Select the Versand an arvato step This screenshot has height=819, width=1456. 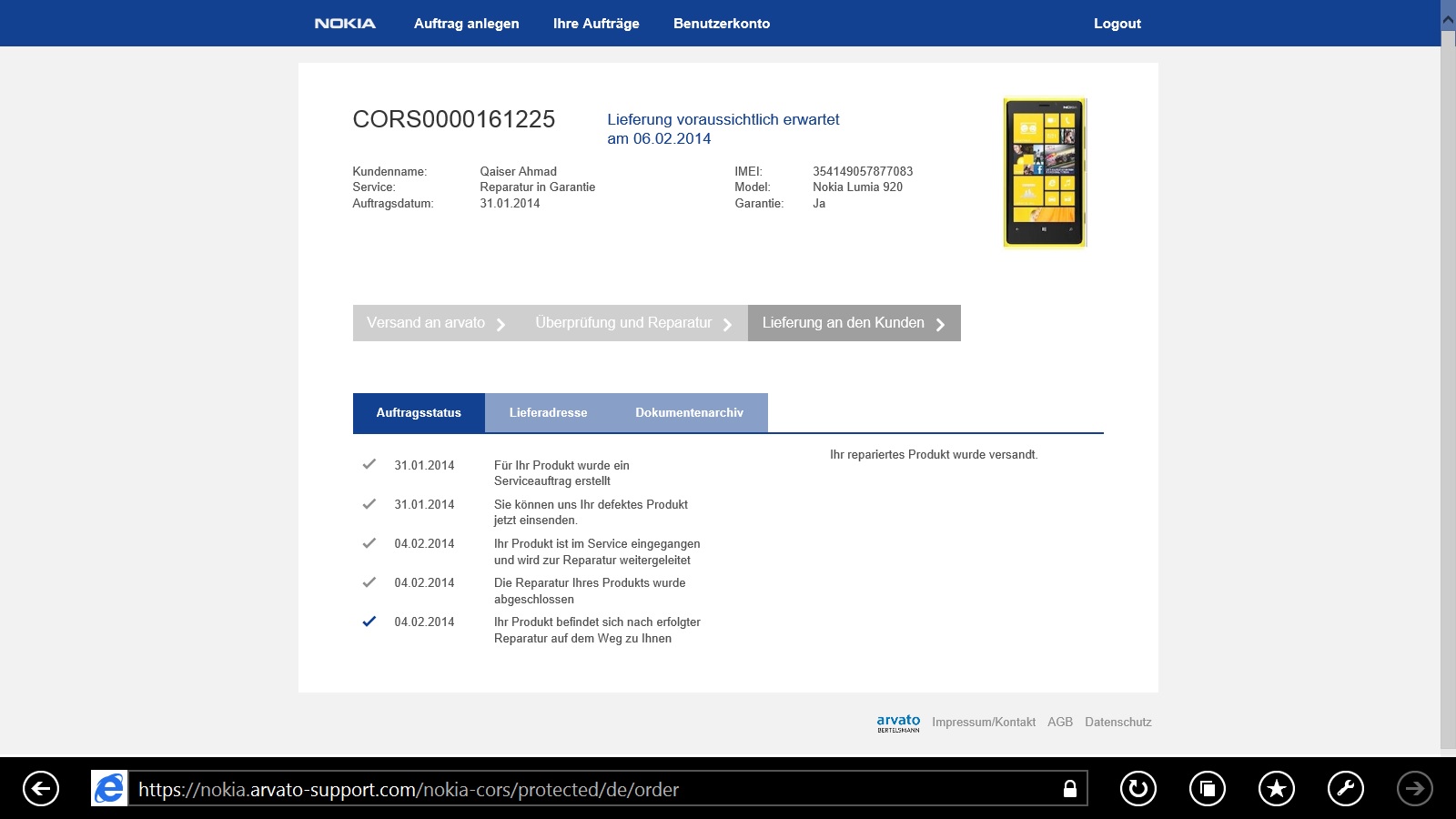click(436, 323)
